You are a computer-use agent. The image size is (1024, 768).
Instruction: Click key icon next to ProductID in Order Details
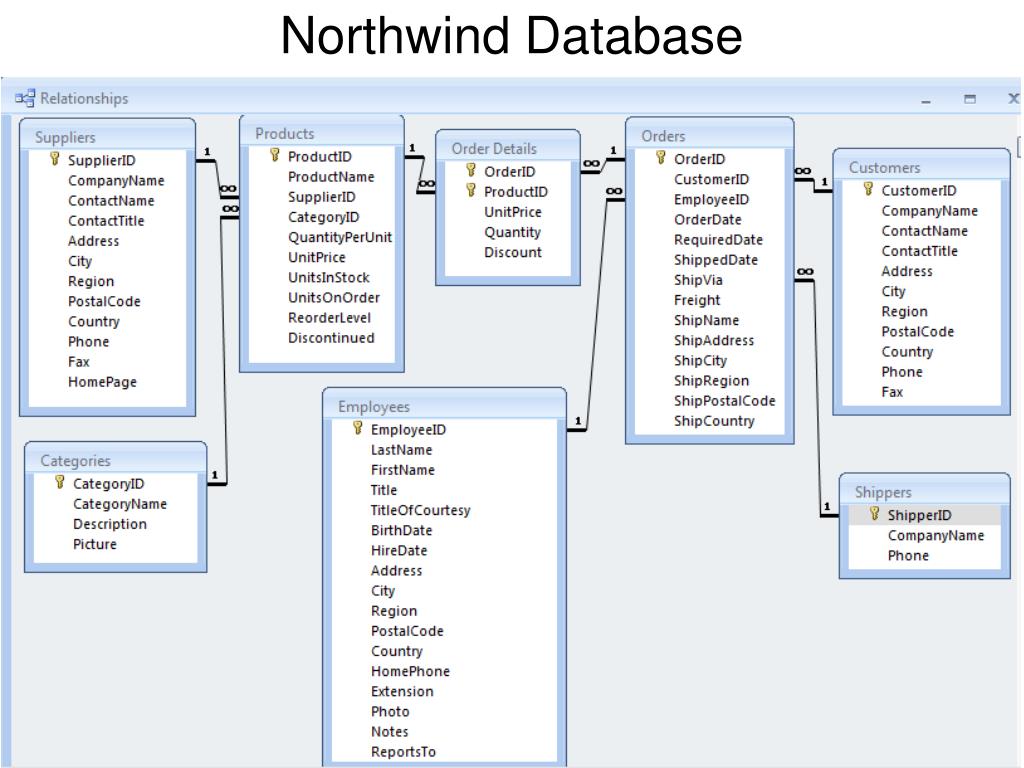pyautogui.click(x=471, y=191)
